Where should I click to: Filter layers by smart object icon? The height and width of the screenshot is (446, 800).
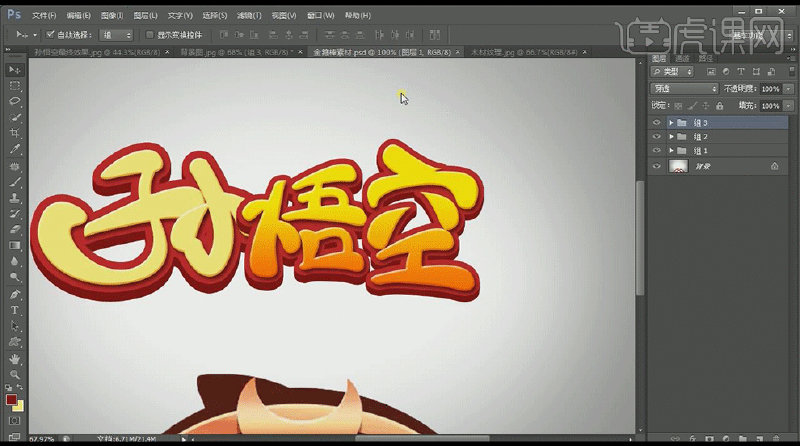(771, 71)
